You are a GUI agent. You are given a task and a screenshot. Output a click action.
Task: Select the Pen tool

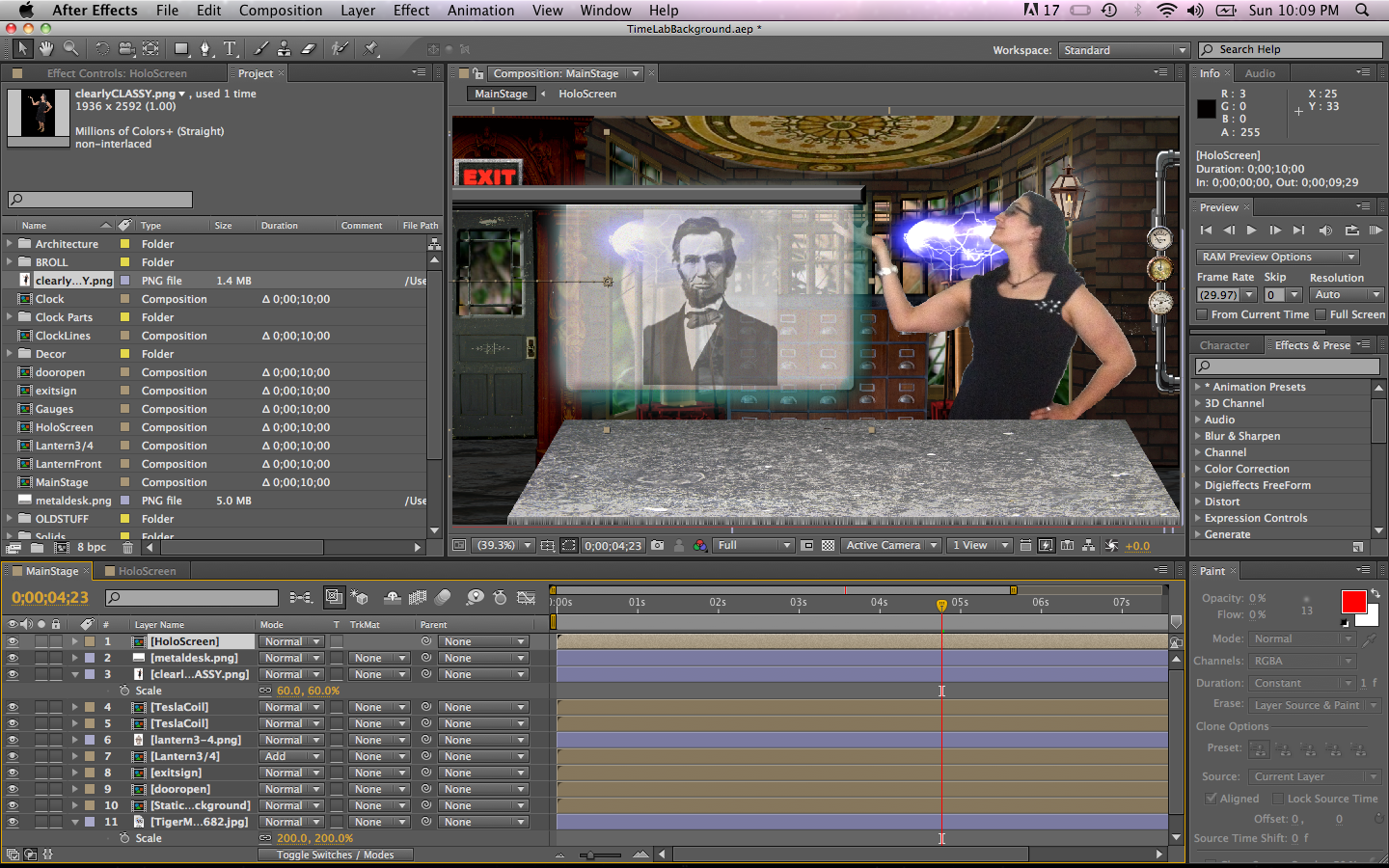pyautogui.click(x=204, y=48)
